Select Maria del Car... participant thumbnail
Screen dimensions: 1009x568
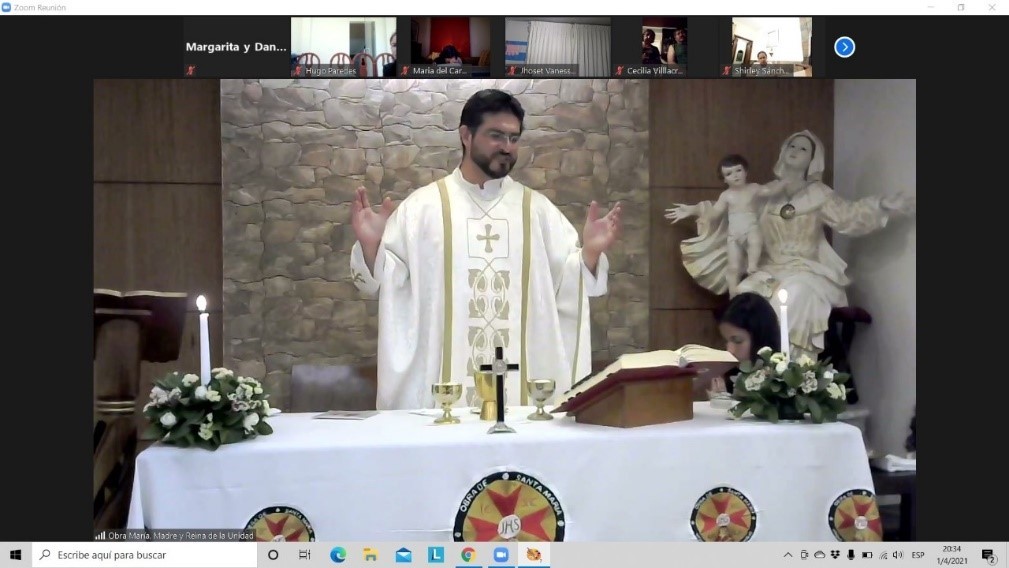point(450,46)
